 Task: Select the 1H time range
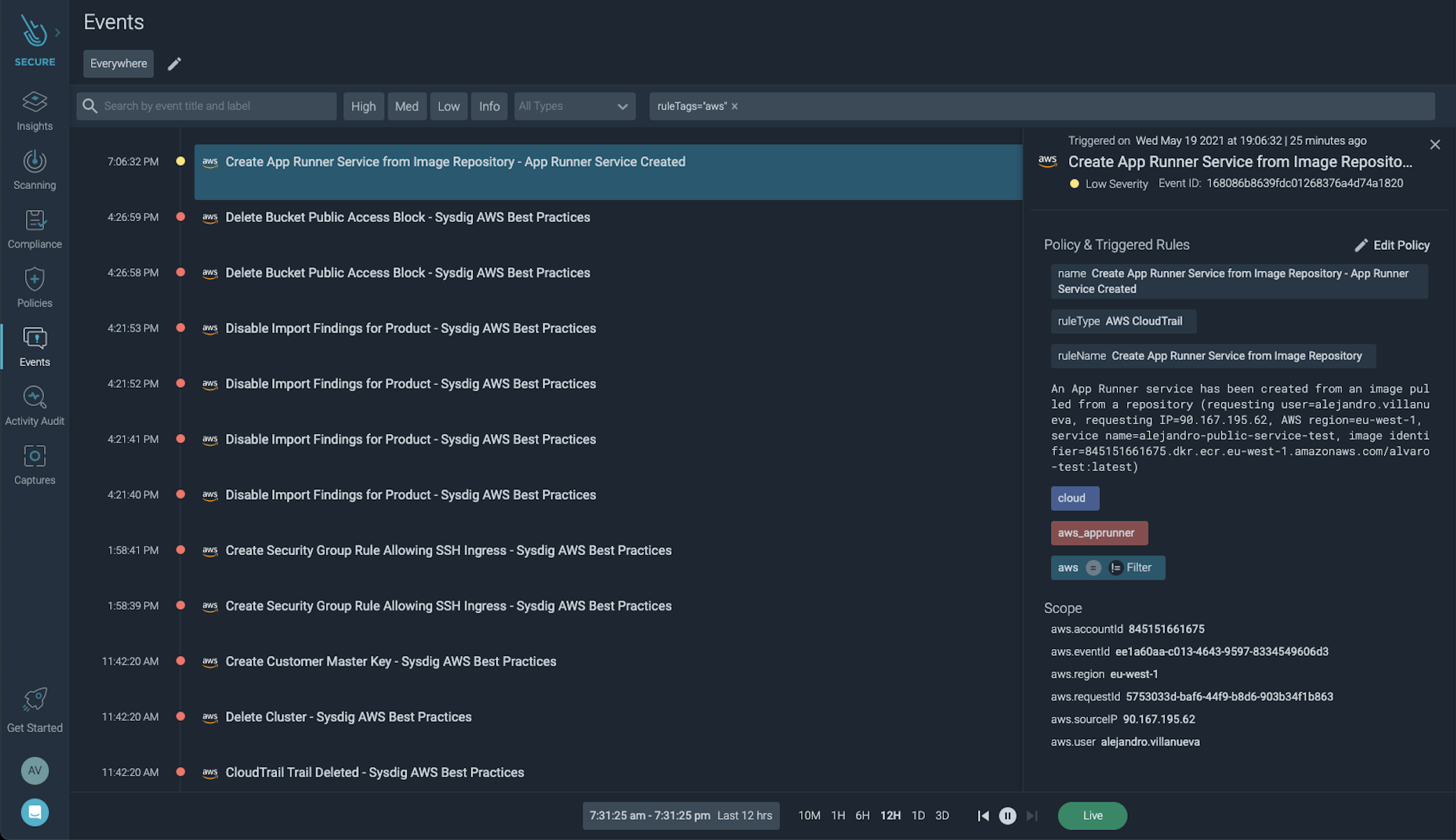point(838,815)
